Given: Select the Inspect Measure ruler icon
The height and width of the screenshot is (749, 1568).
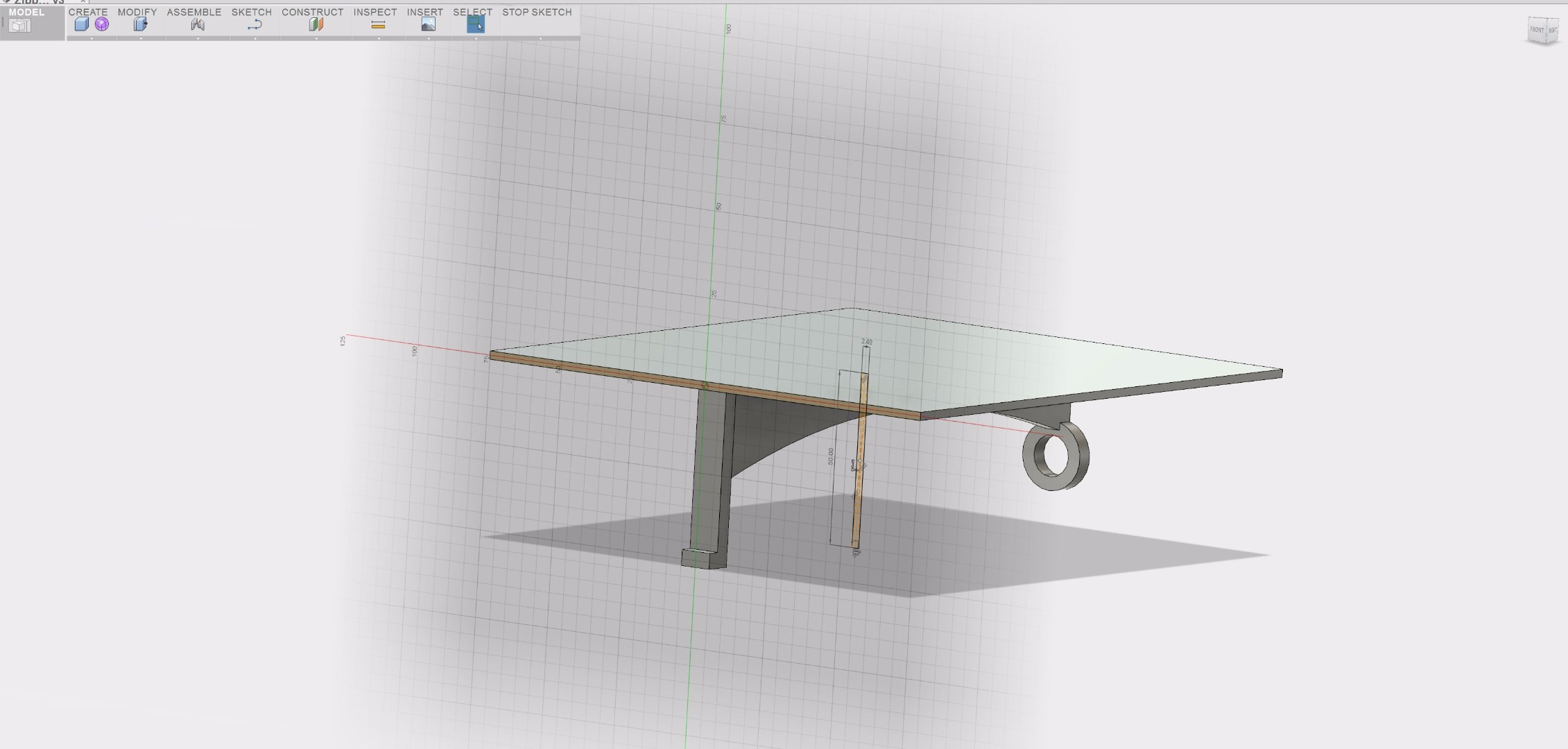Looking at the screenshot, I should point(378,25).
